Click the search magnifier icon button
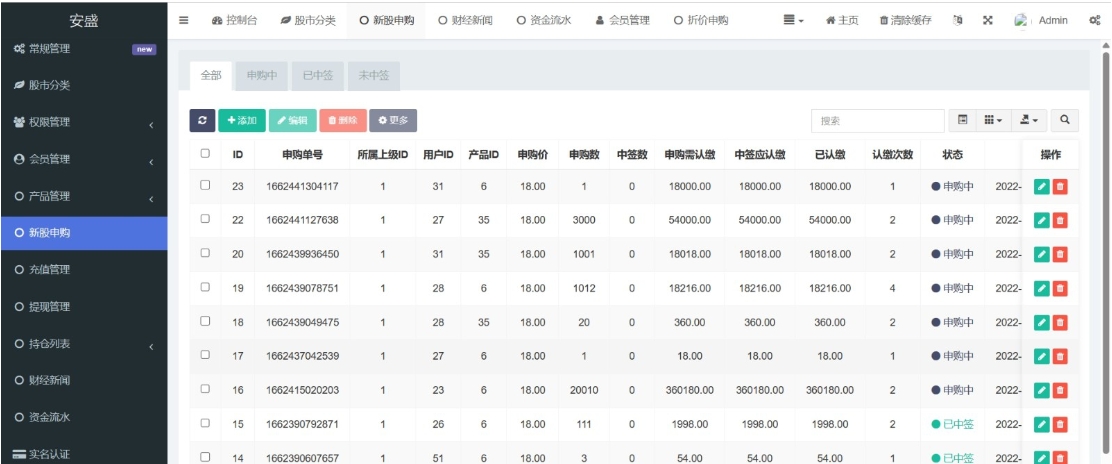The height and width of the screenshot is (464, 1112). 1065,120
